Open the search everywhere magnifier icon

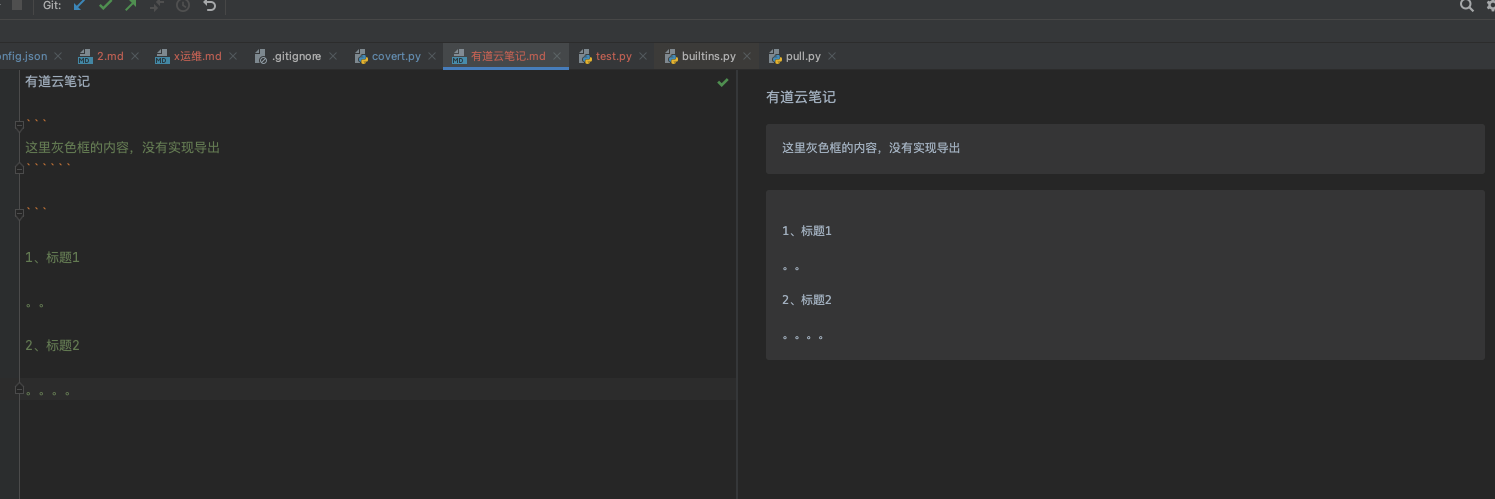pyautogui.click(x=1466, y=6)
